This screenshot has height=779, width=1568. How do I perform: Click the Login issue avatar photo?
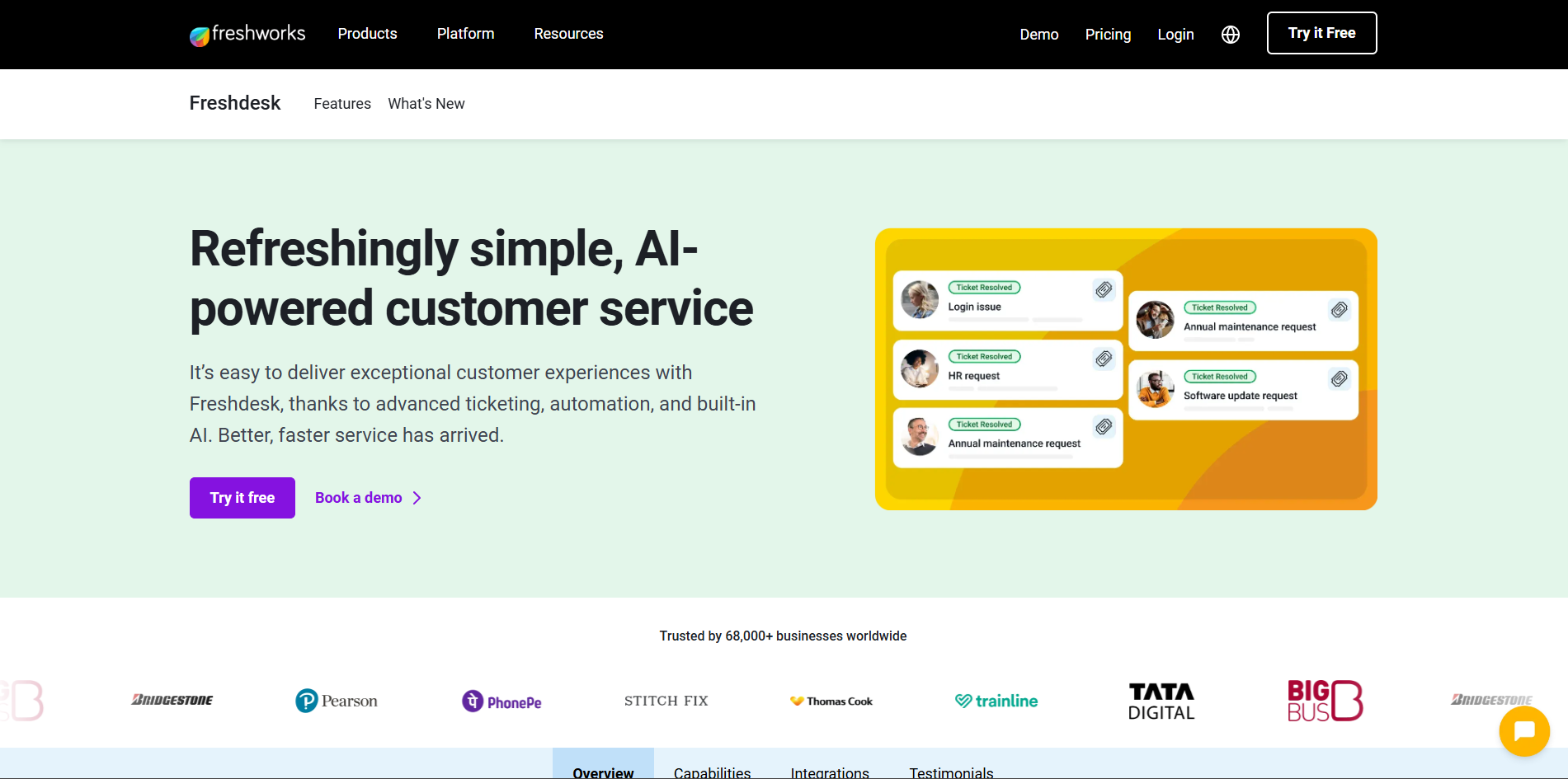920,299
